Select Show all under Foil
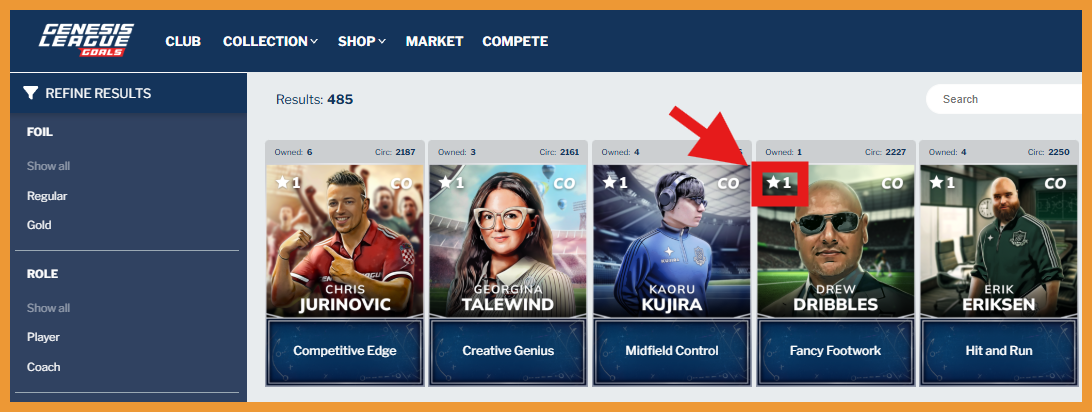 pyautogui.click(x=48, y=166)
